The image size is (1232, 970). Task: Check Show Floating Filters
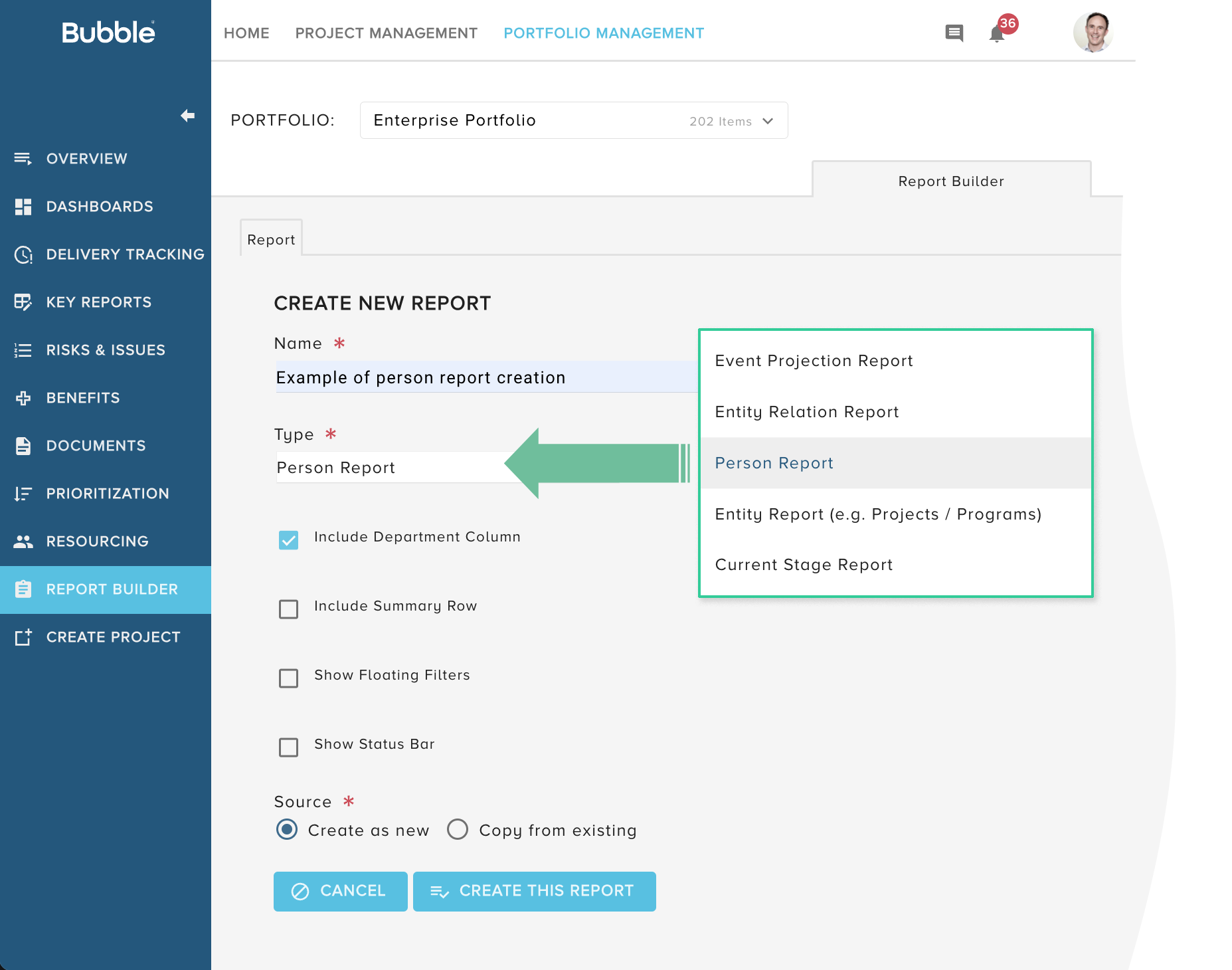288,678
